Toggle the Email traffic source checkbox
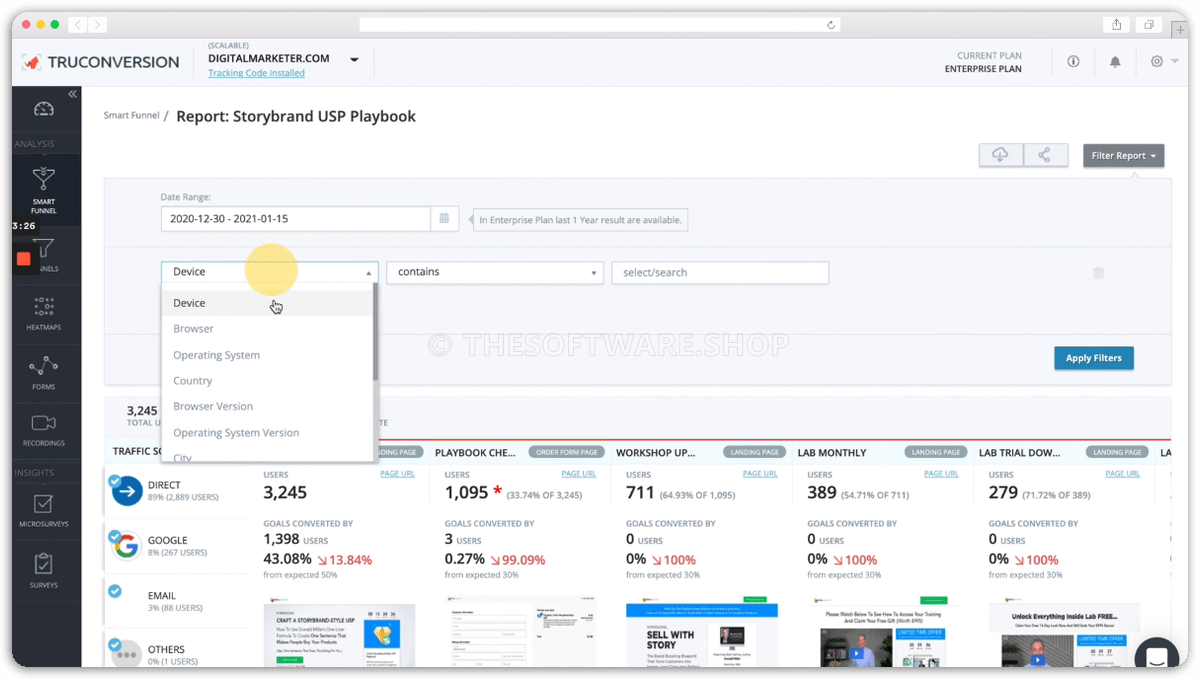The image size is (1200, 679). click(x=115, y=591)
